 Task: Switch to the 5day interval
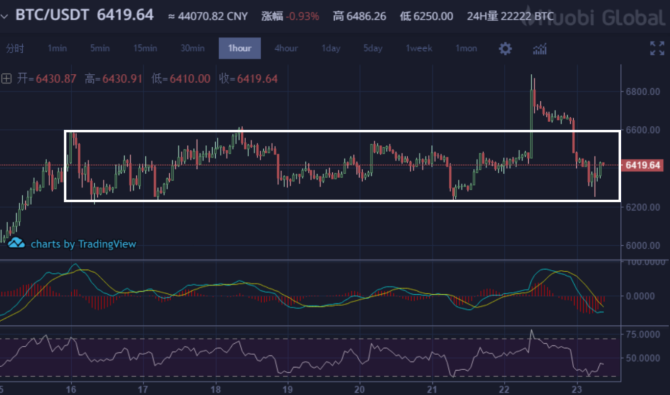[373, 48]
